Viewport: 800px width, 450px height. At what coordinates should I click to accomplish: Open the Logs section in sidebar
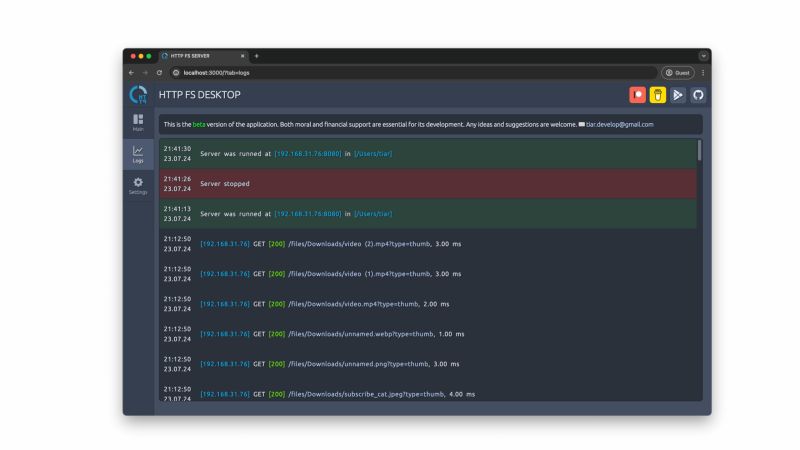pyautogui.click(x=138, y=154)
